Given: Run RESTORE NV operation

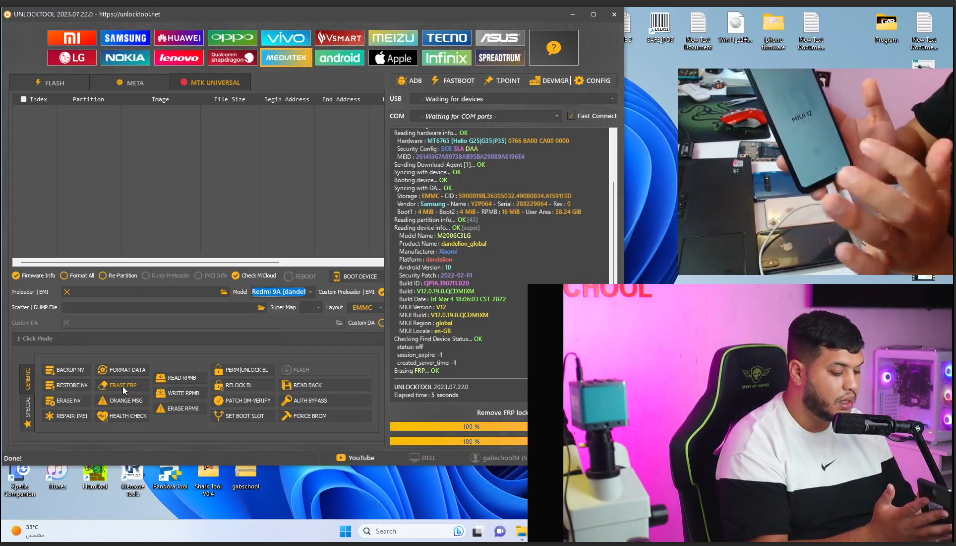Looking at the screenshot, I should [66, 385].
